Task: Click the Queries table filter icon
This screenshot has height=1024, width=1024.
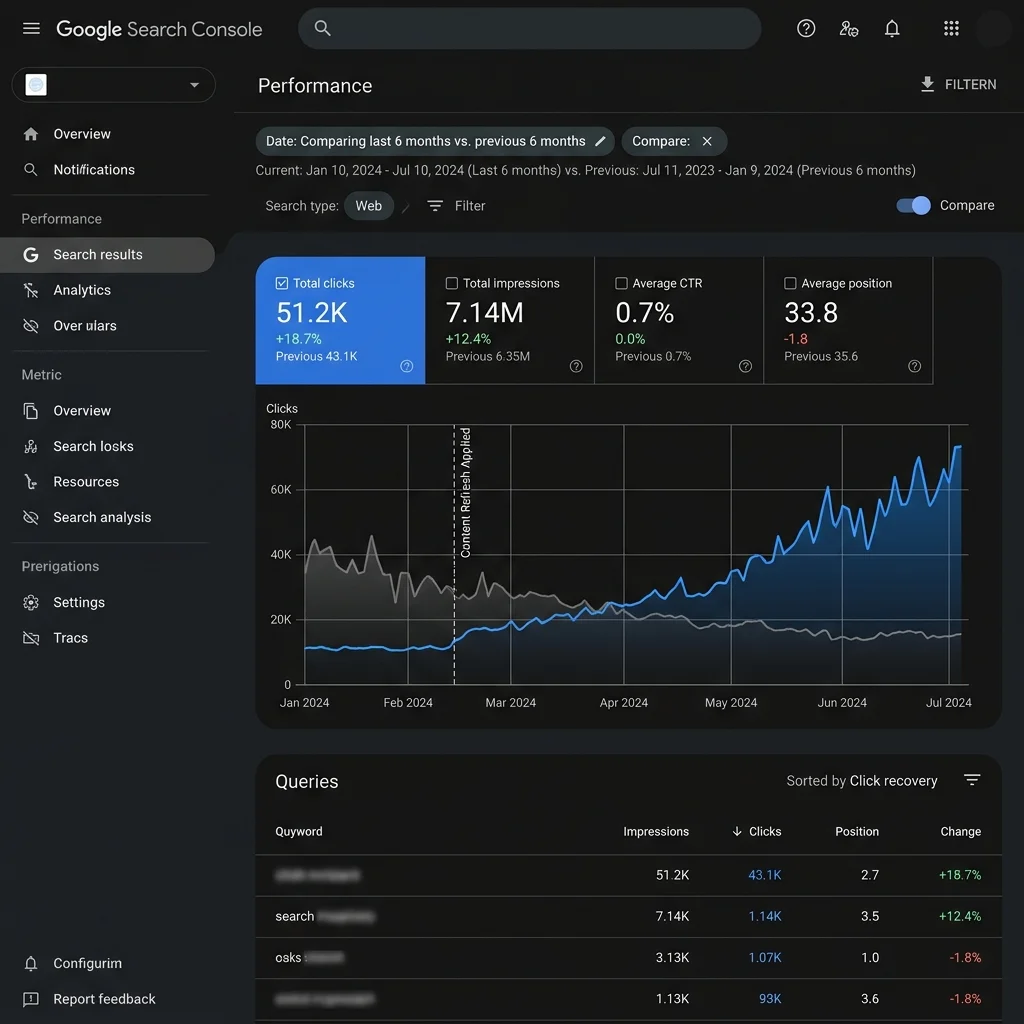Action: pos(972,780)
